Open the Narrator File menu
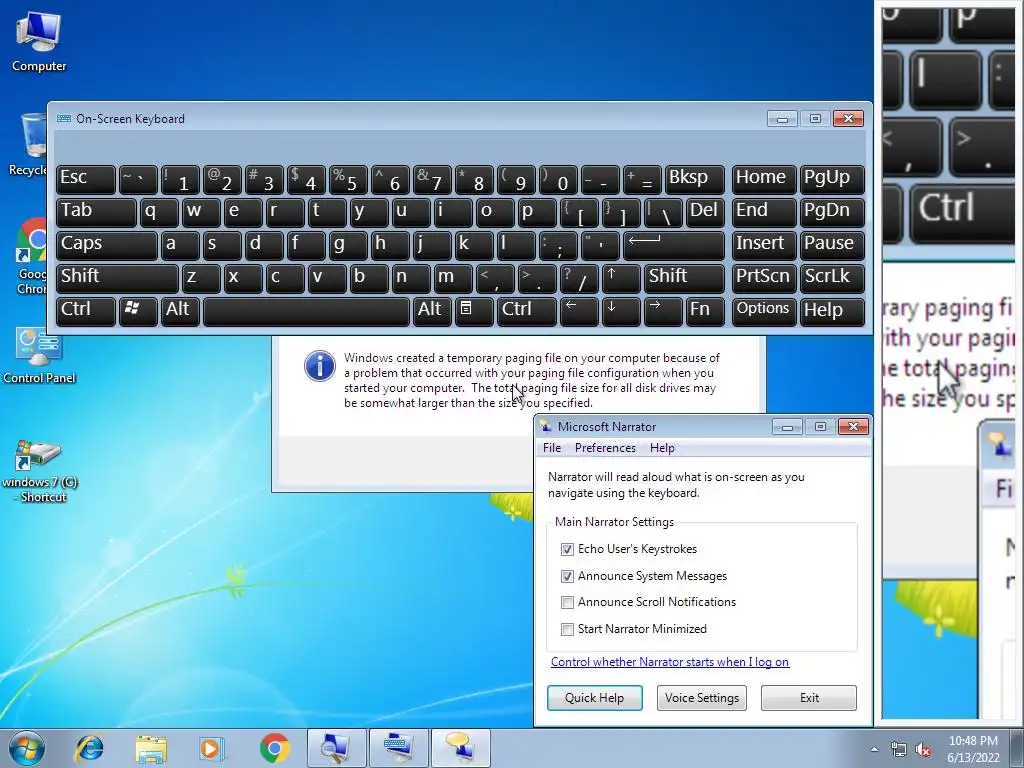 [x=552, y=447]
